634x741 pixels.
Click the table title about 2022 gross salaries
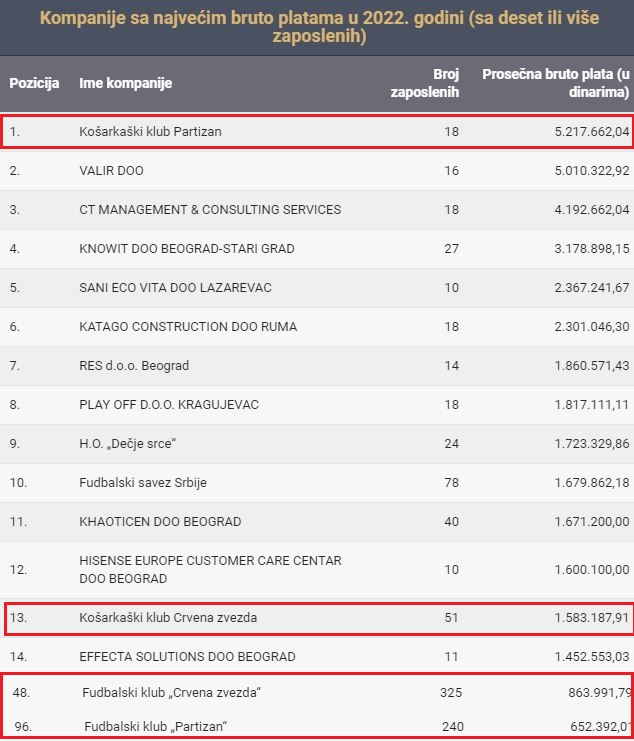pyautogui.click(x=317, y=27)
